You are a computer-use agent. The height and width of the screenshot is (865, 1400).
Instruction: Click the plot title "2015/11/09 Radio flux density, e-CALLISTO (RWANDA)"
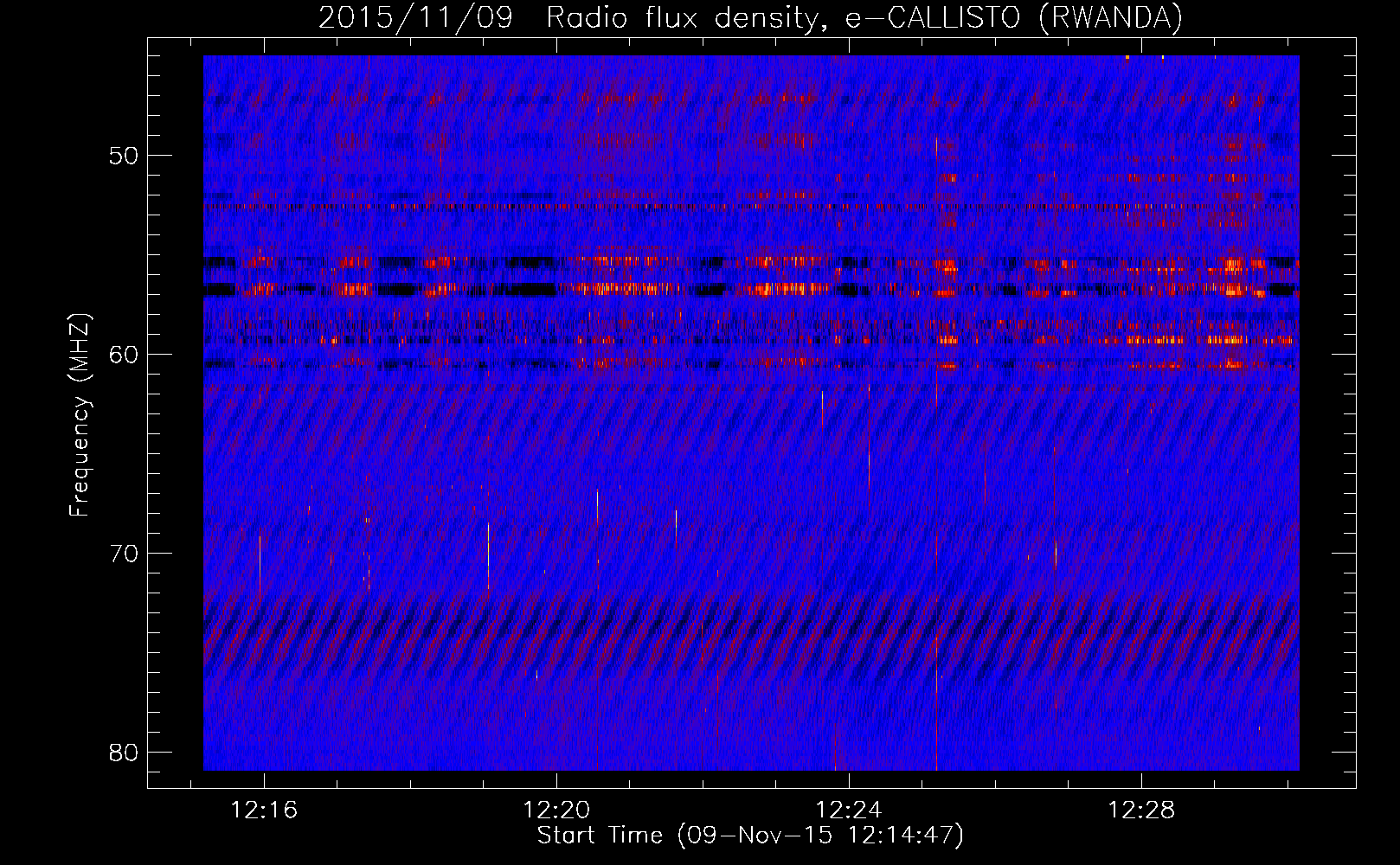(751, 18)
